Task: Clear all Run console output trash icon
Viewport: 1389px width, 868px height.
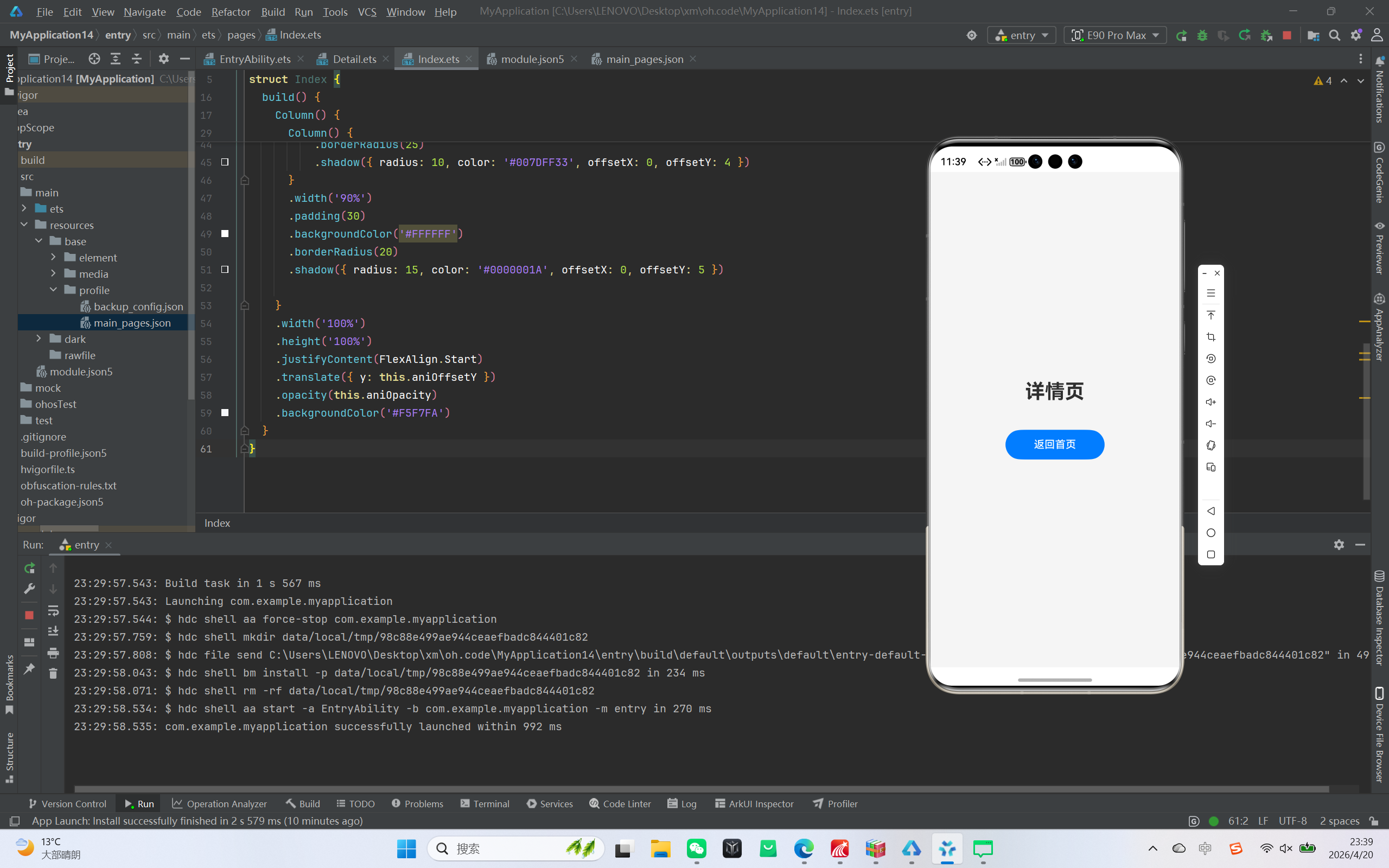Action: tap(53, 673)
